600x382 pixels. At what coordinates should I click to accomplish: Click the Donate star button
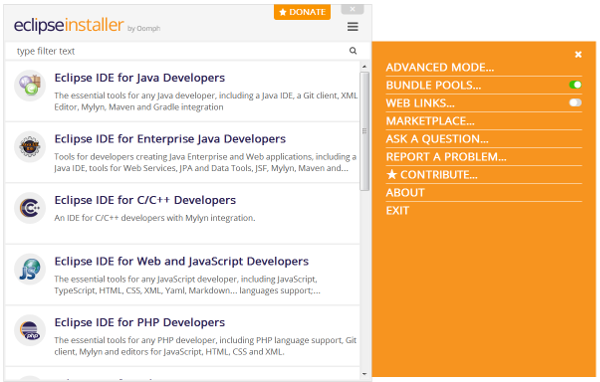[x=302, y=12]
